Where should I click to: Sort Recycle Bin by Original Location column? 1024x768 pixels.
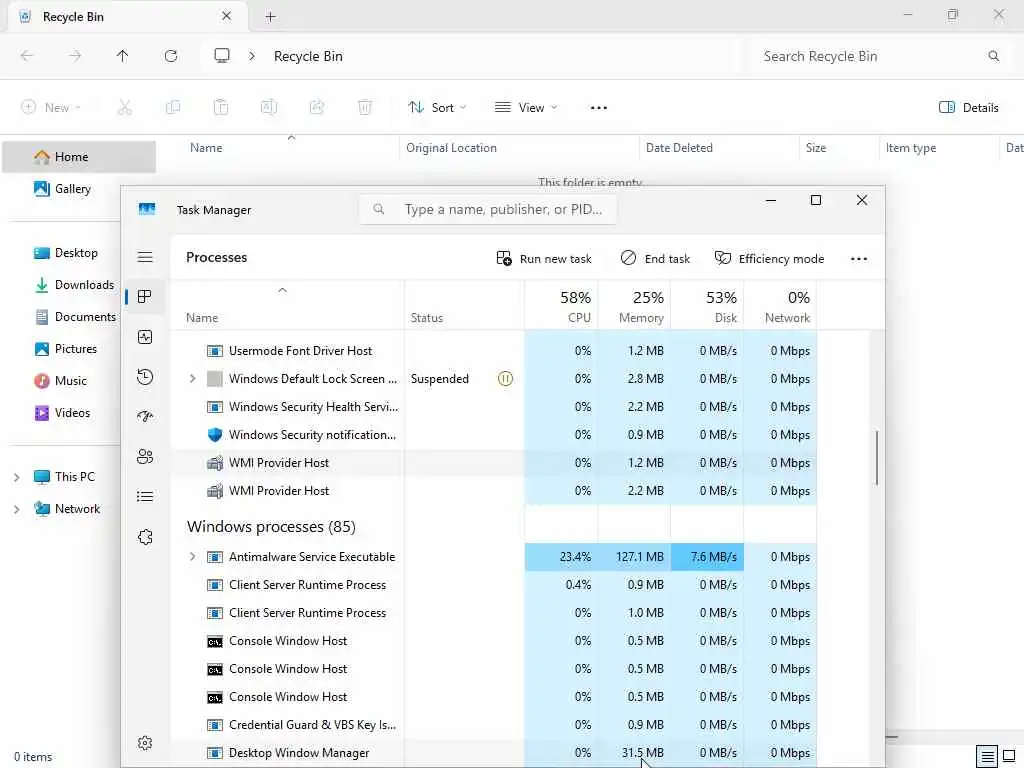coord(519,148)
